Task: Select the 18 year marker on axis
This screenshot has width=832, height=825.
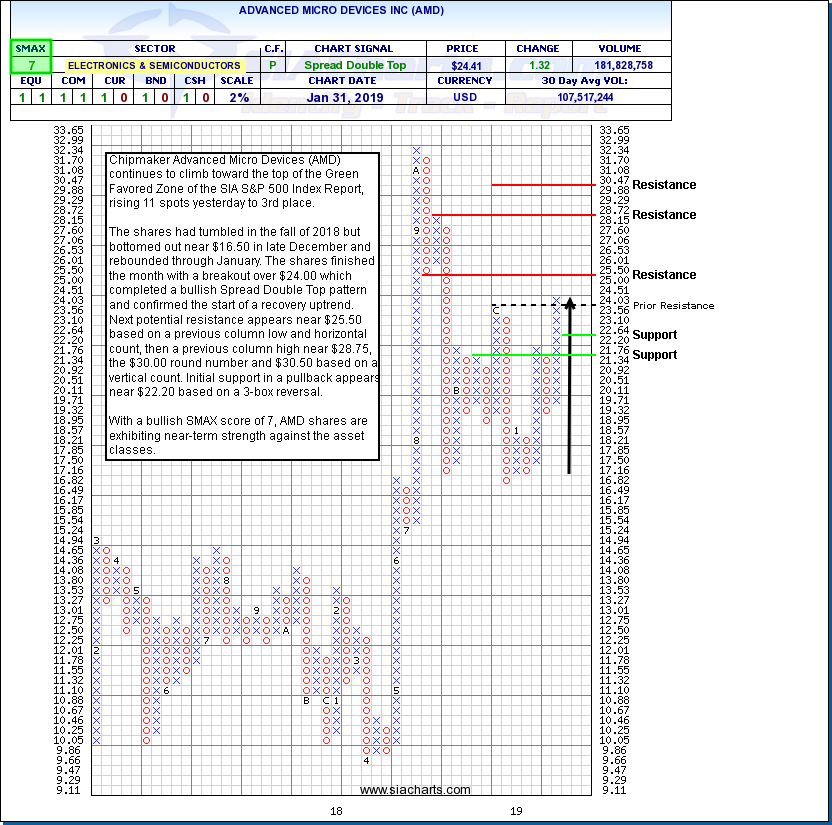Action: (x=336, y=811)
